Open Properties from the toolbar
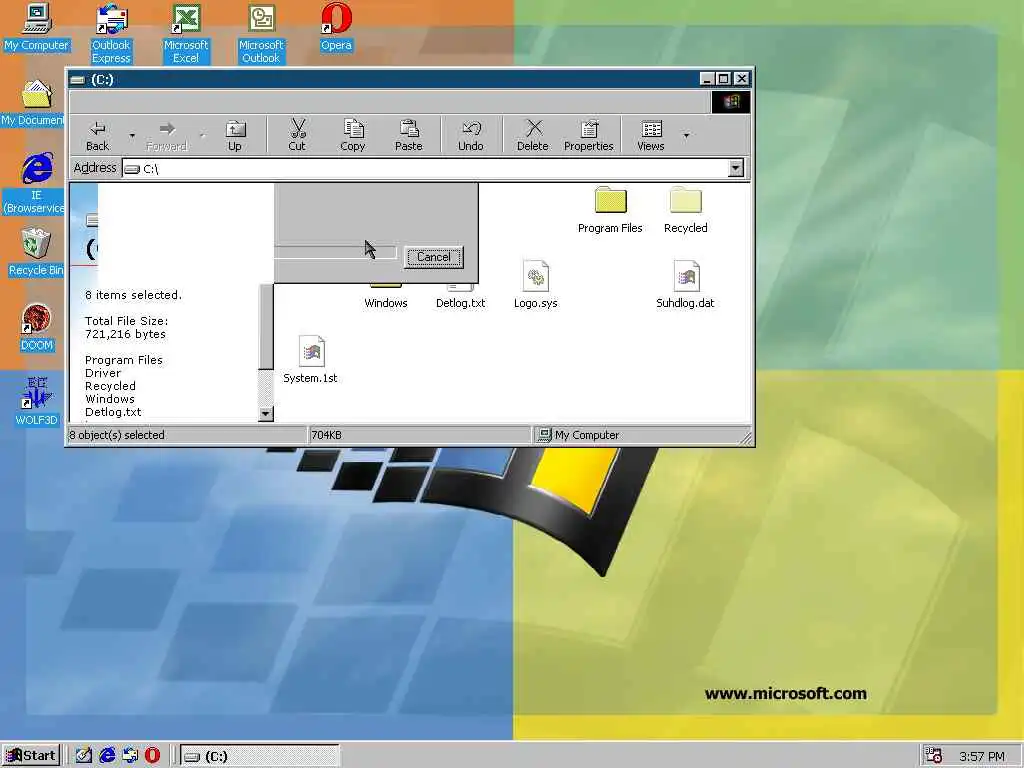Screen dimensions: 1024x768 point(588,135)
